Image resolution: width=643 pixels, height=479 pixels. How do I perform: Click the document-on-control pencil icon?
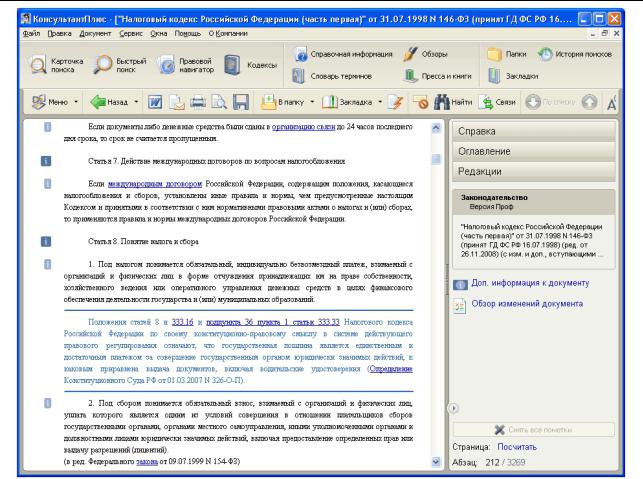(x=396, y=102)
